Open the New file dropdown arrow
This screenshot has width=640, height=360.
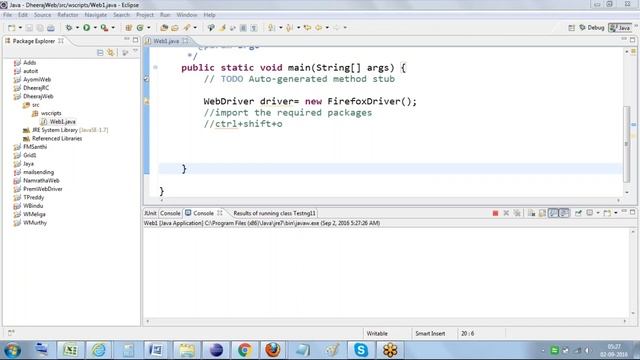[x=20, y=28]
